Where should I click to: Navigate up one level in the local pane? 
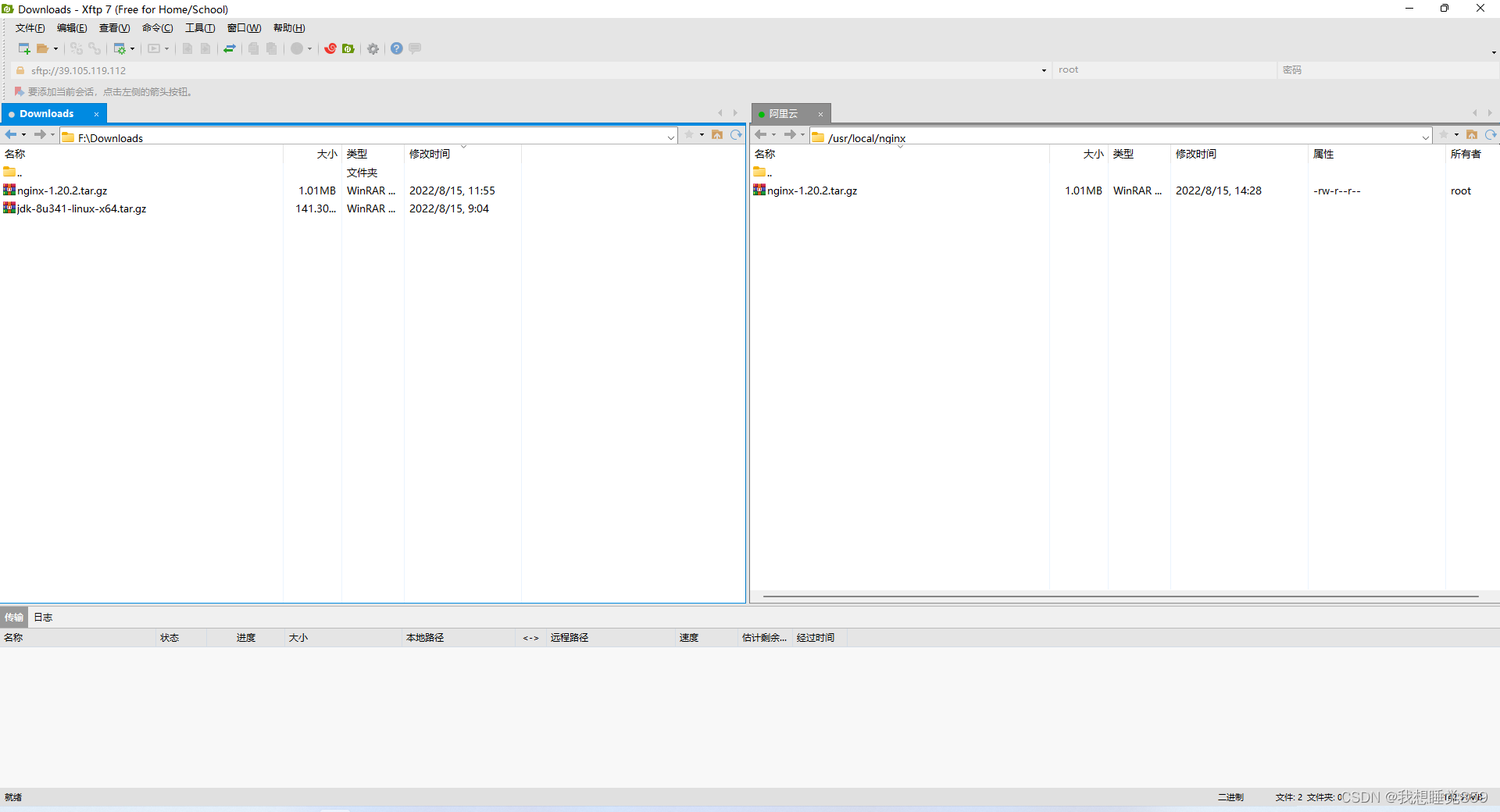point(717,134)
